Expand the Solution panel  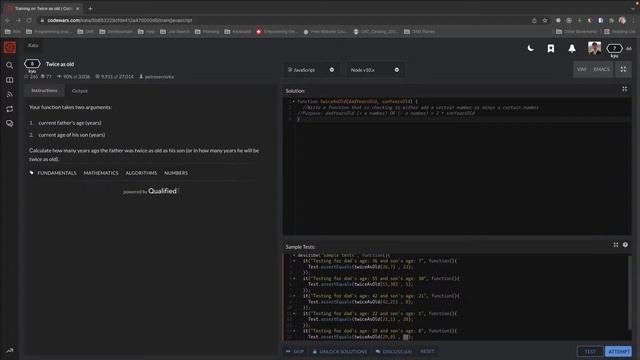point(624,89)
